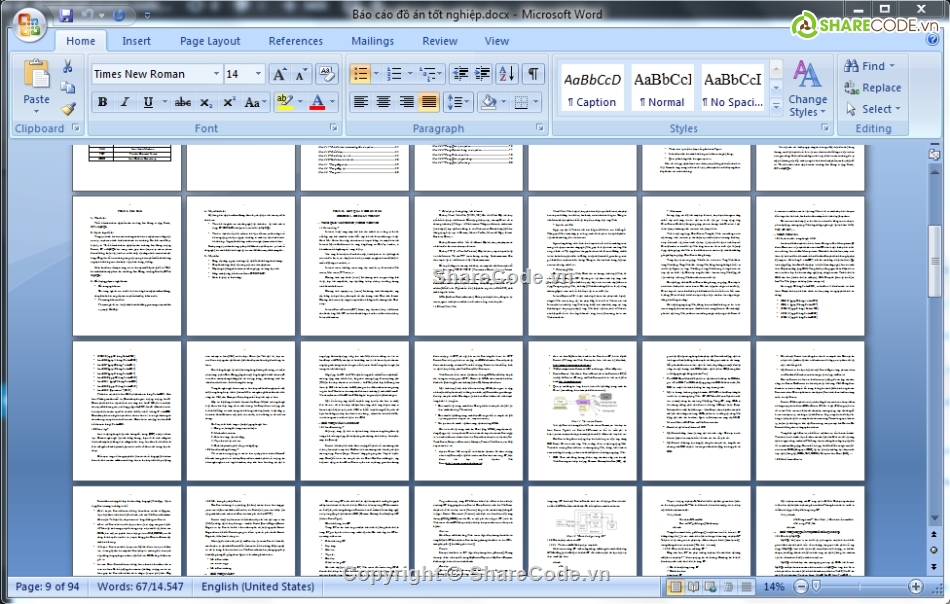The height and width of the screenshot is (604, 950).
Task: Open the line spacing dropdown
Action: [459, 102]
